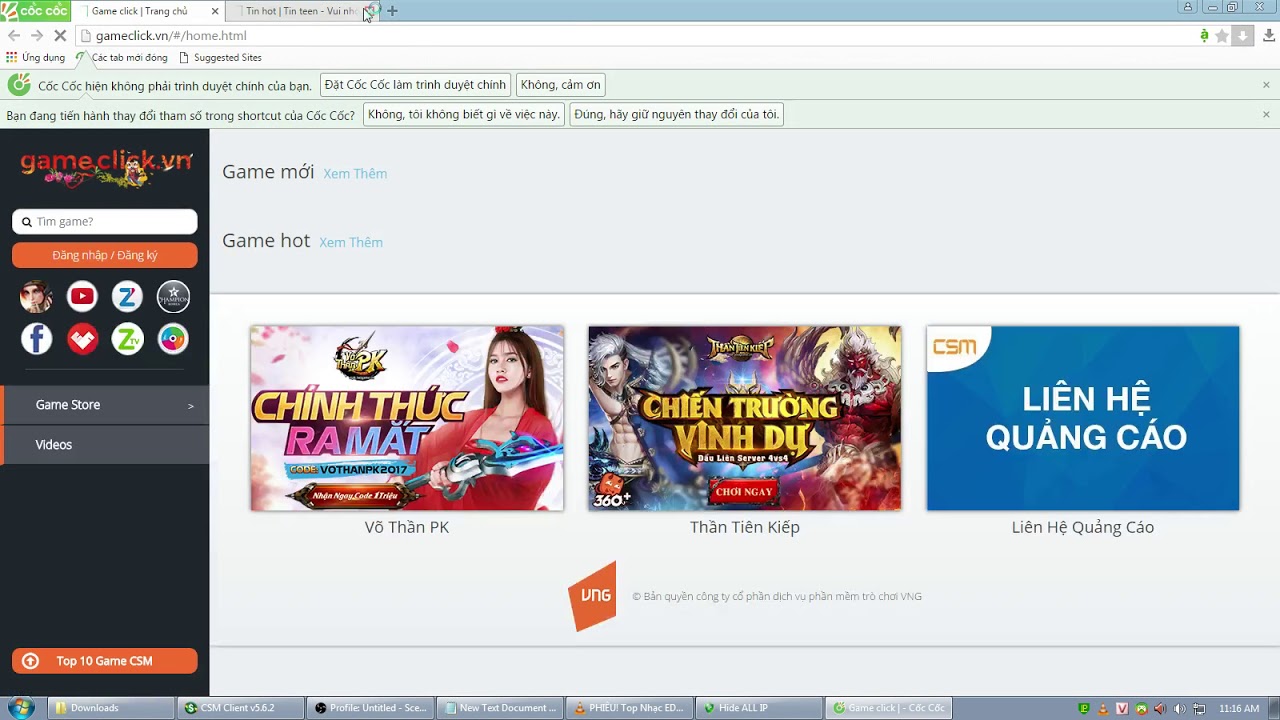The image size is (1280, 720).
Task: Open red heart icon in sidebar
Action: pyautogui.click(x=82, y=339)
